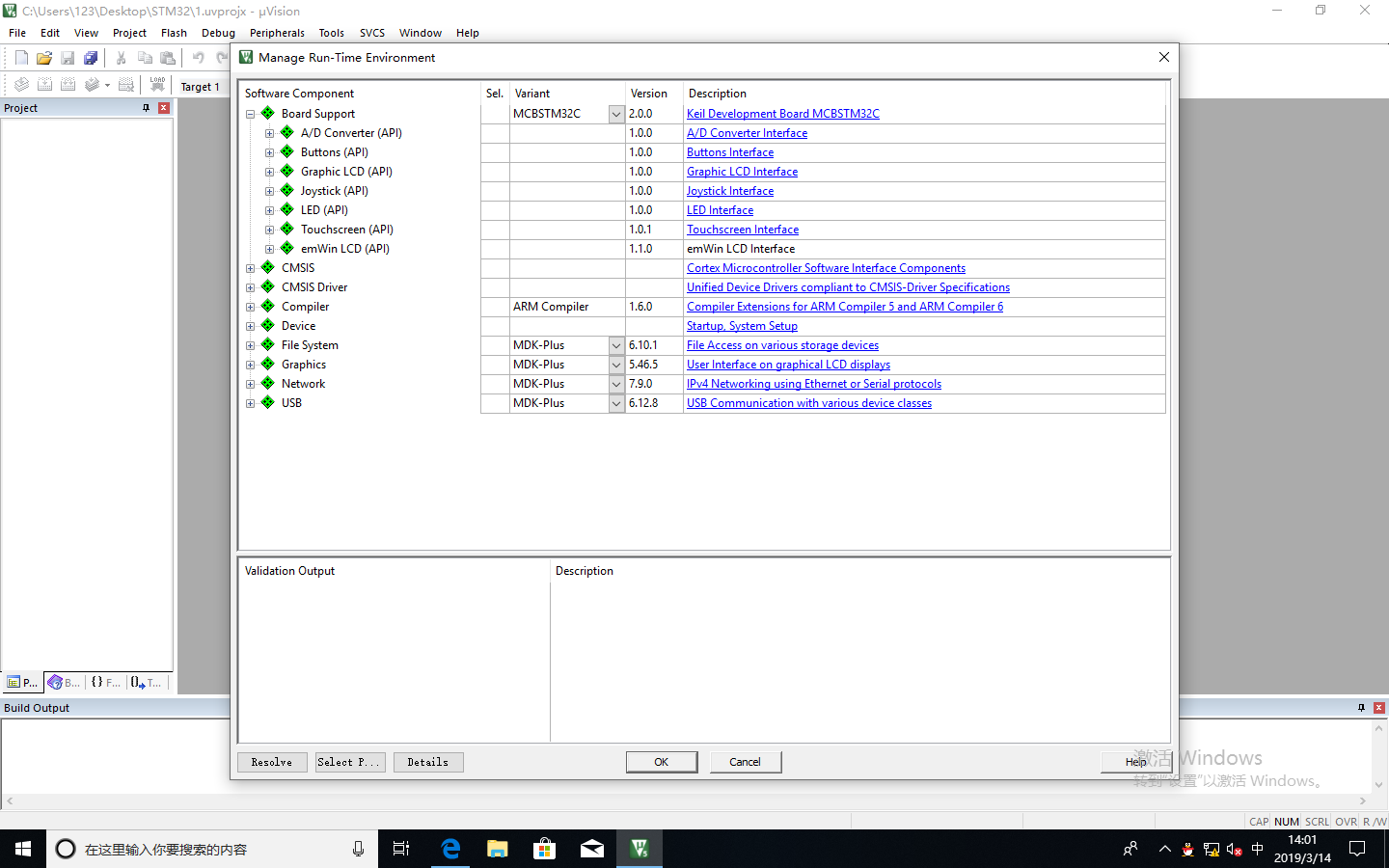Open File Explorer from the taskbar
The width and height of the screenshot is (1389, 868).
(x=498, y=849)
